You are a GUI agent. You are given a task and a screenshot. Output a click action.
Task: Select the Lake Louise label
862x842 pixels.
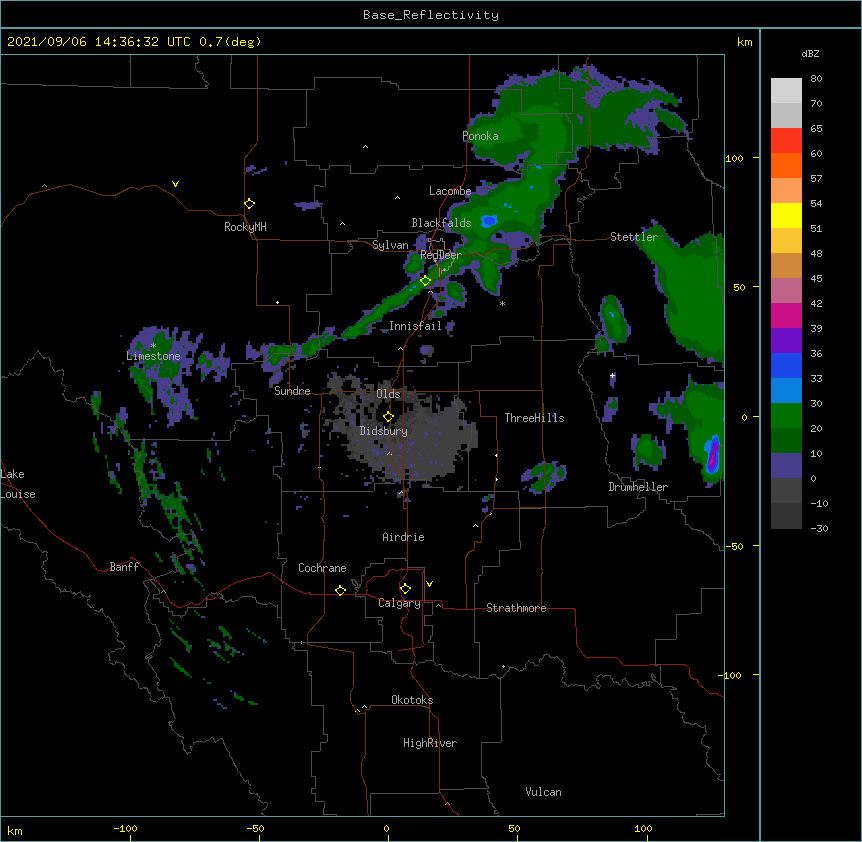tap(18, 484)
